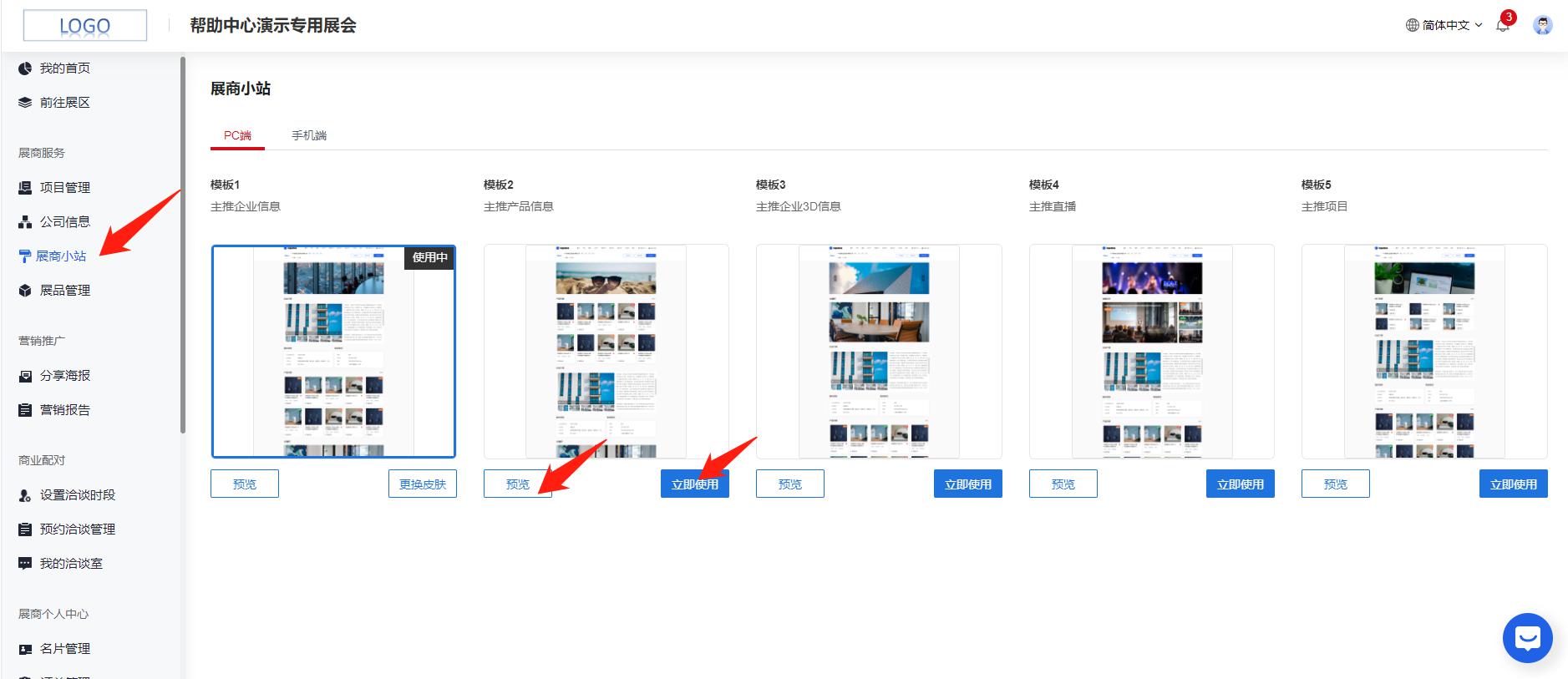
Task: Click 更换皮肤 under 模板1
Action: pos(422,484)
